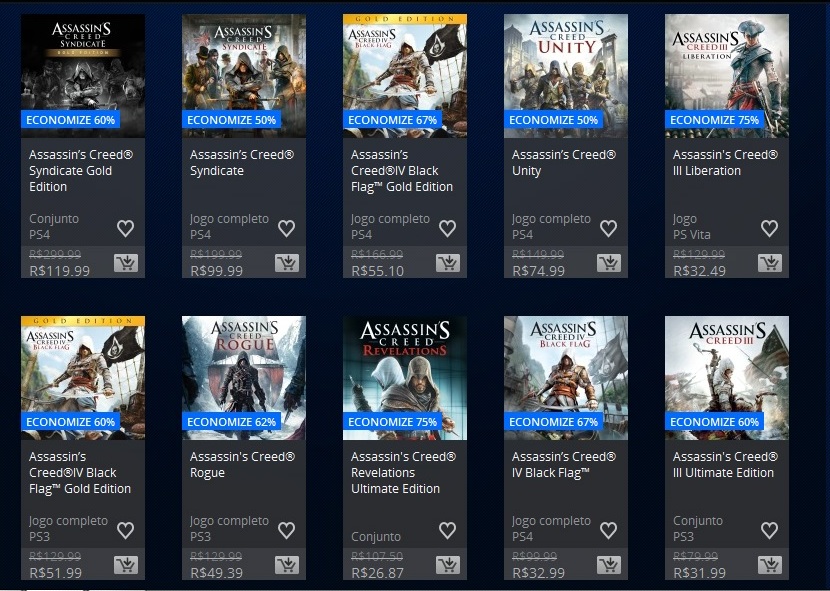This screenshot has width=830, height=591.
Task: Open Assassin's Creed Unity cover image
Action: 565,76
